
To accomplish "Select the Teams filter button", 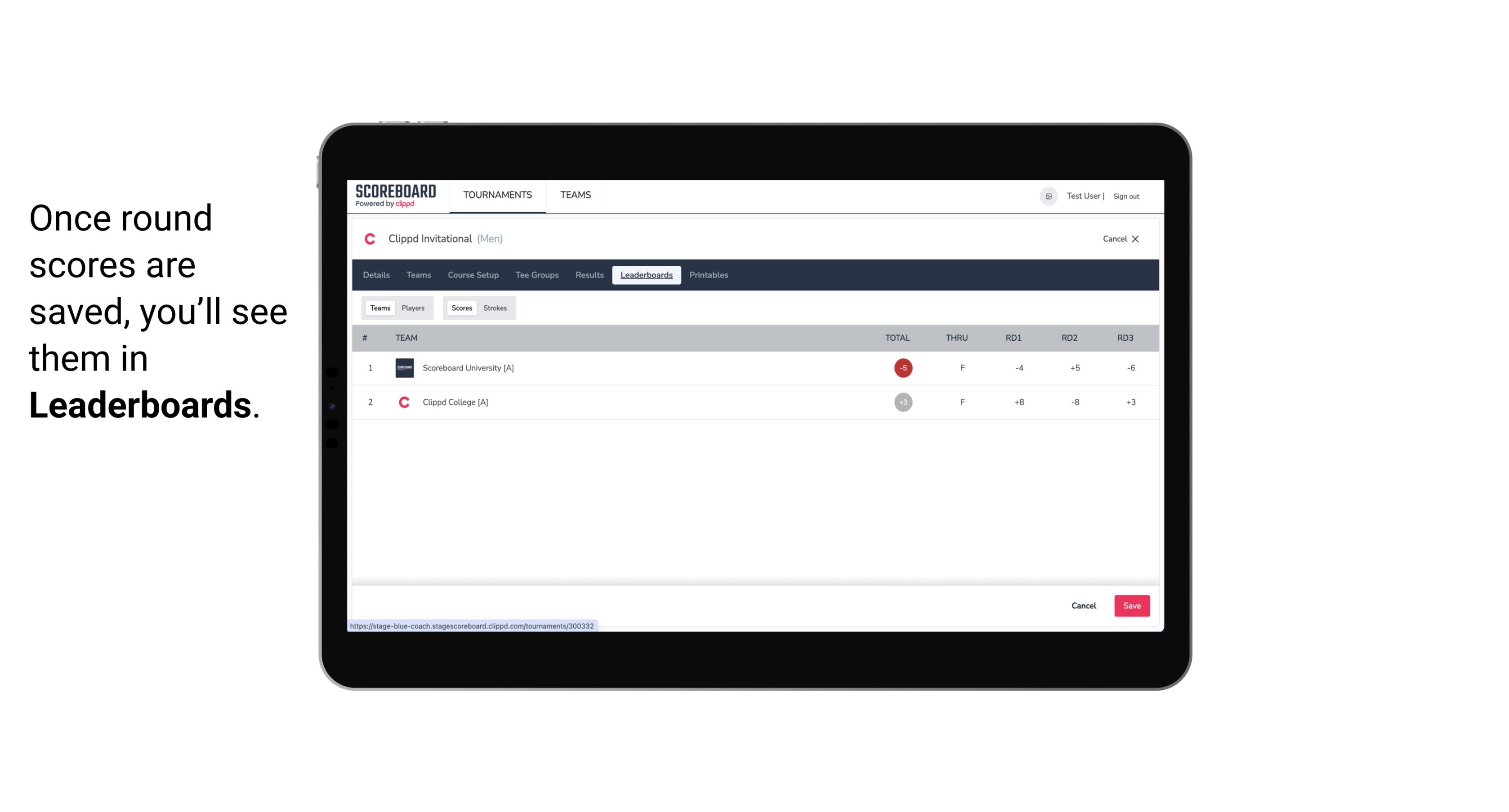I will coord(379,308).
